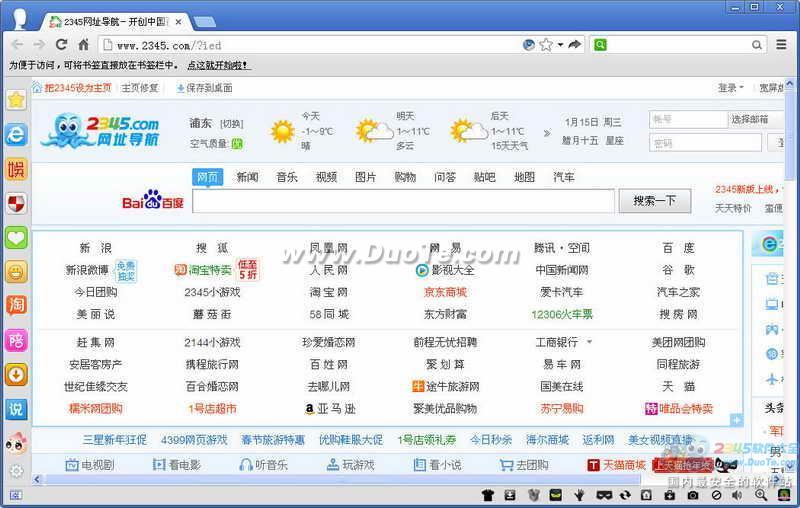
Task: Open the orange 淘 sidebar icon
Action: tap(16, 306)
